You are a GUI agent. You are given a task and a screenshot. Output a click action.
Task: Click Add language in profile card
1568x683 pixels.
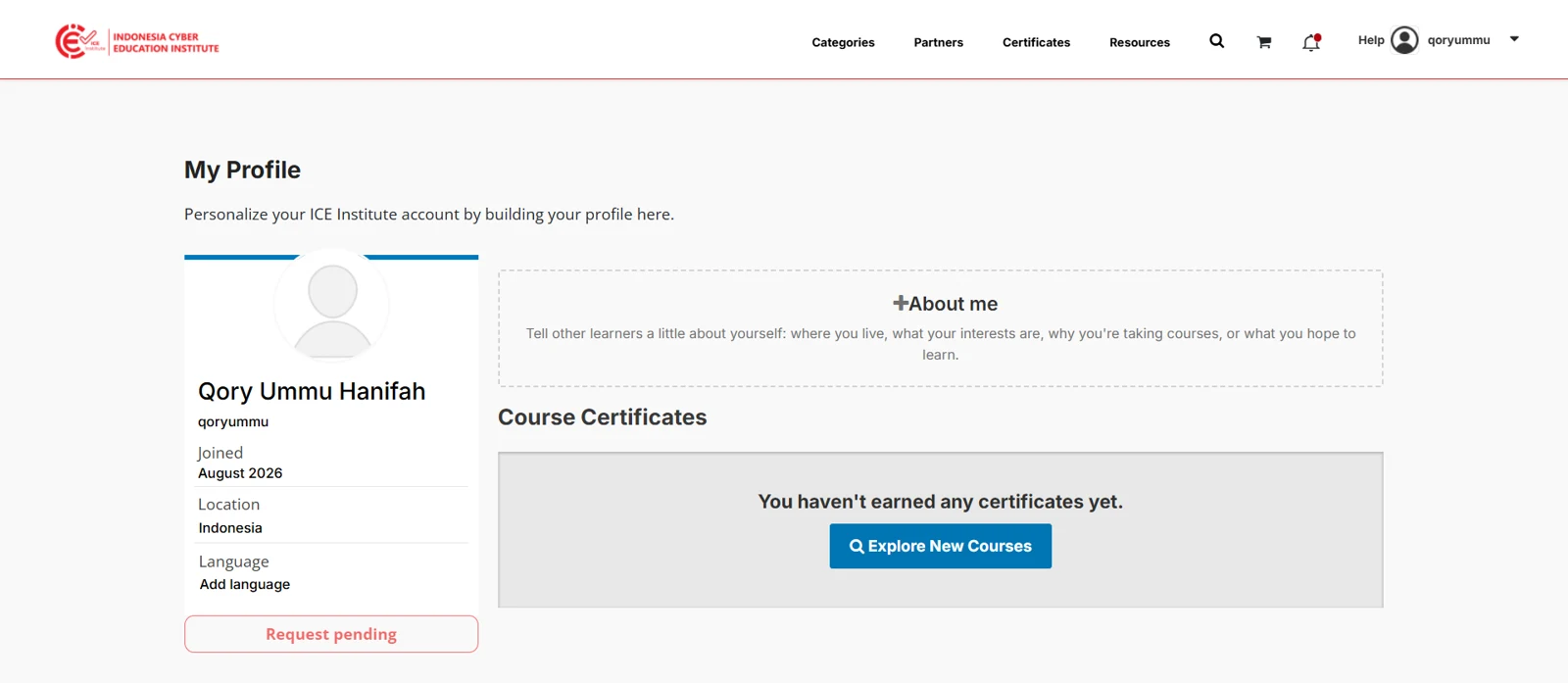click(245, 584)
